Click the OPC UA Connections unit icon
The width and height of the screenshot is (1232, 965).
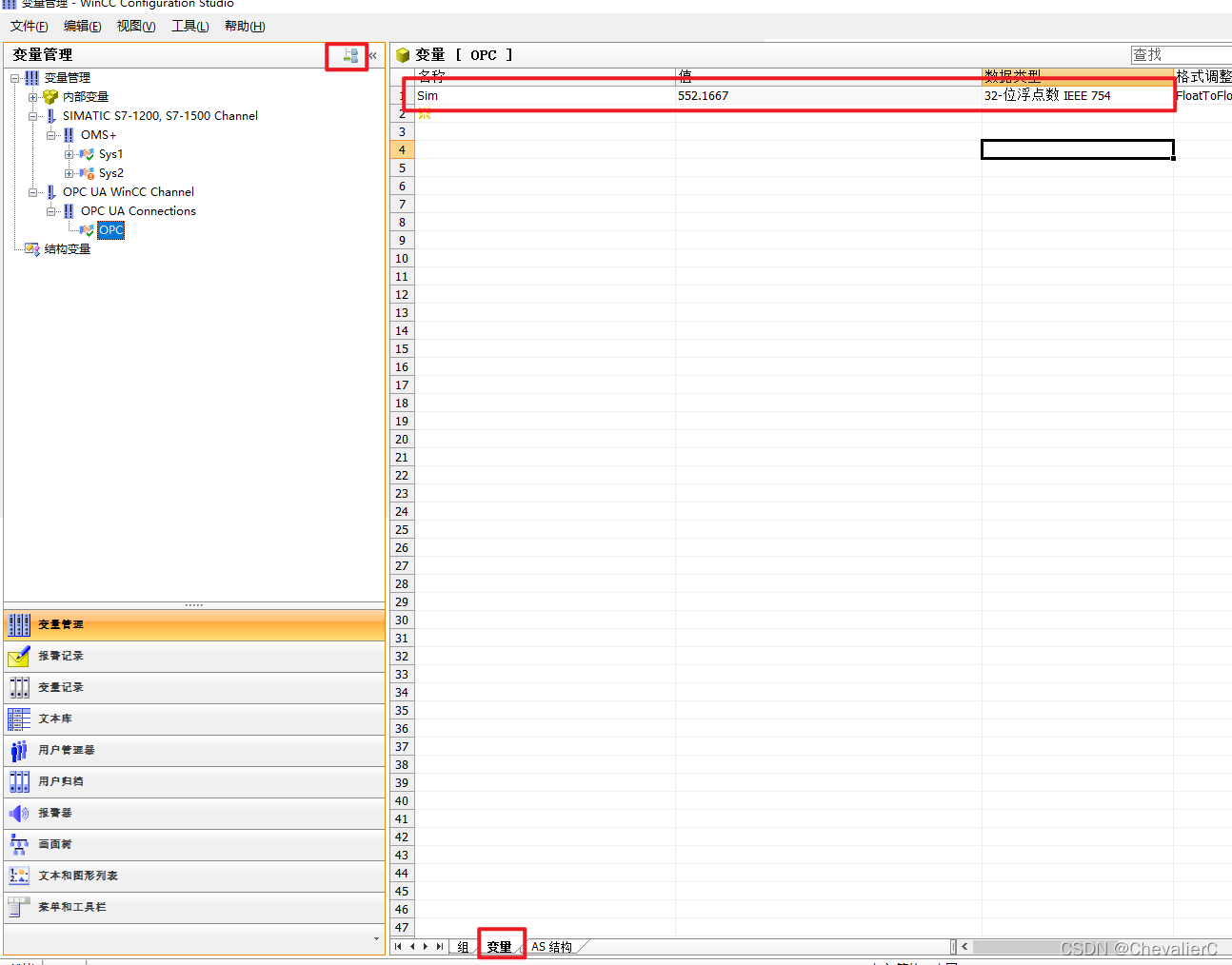(69, 211)
